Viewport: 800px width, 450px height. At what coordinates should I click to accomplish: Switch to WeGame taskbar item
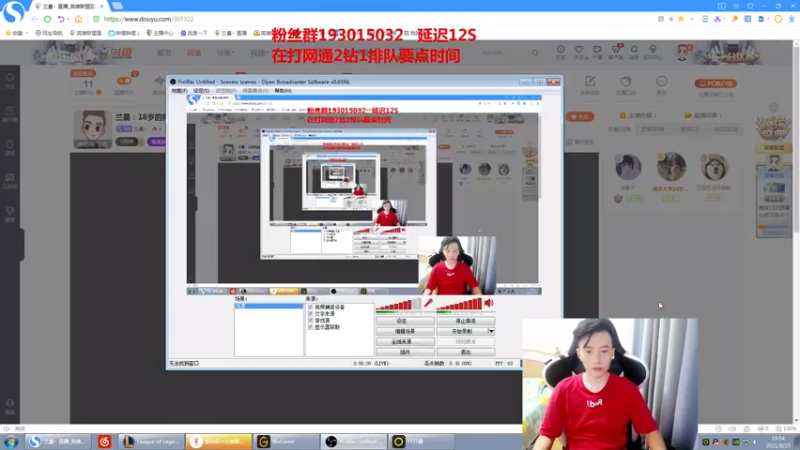click(285, 442)
